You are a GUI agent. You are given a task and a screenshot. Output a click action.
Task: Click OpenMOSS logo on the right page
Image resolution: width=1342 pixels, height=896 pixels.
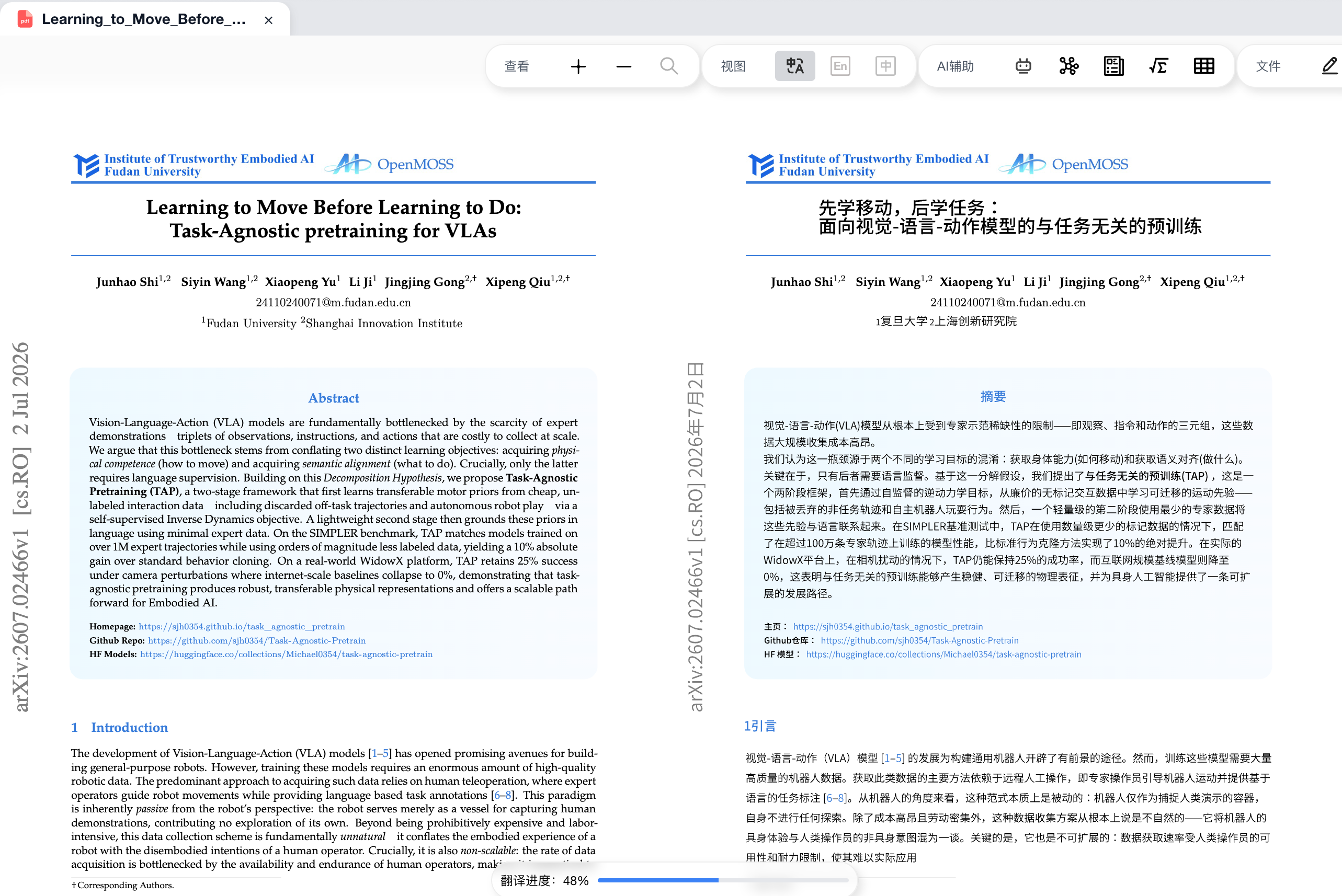pyautogui.click(x=1064, y=164)
